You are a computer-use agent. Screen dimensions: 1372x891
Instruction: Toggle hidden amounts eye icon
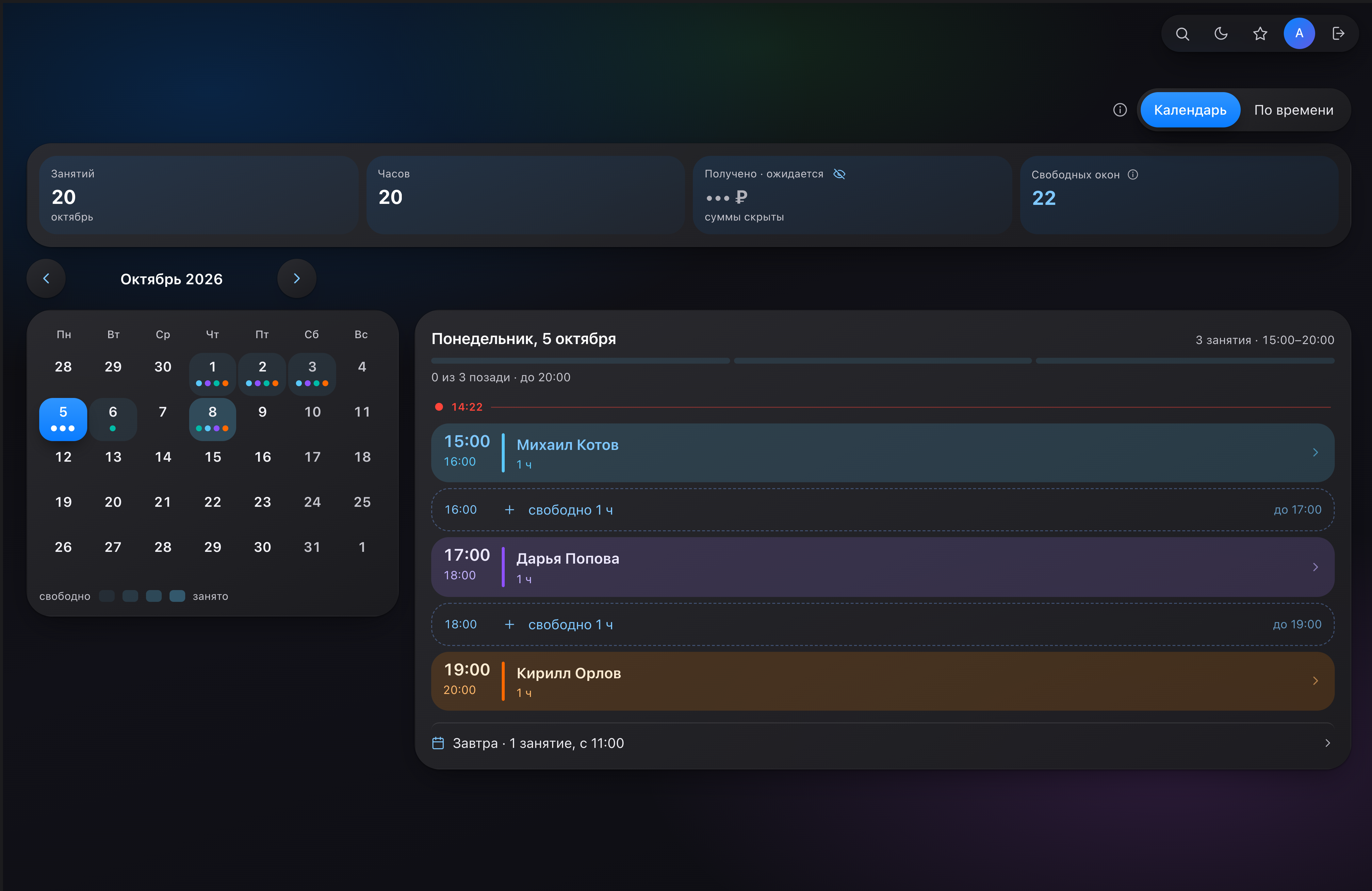(839, 173)
